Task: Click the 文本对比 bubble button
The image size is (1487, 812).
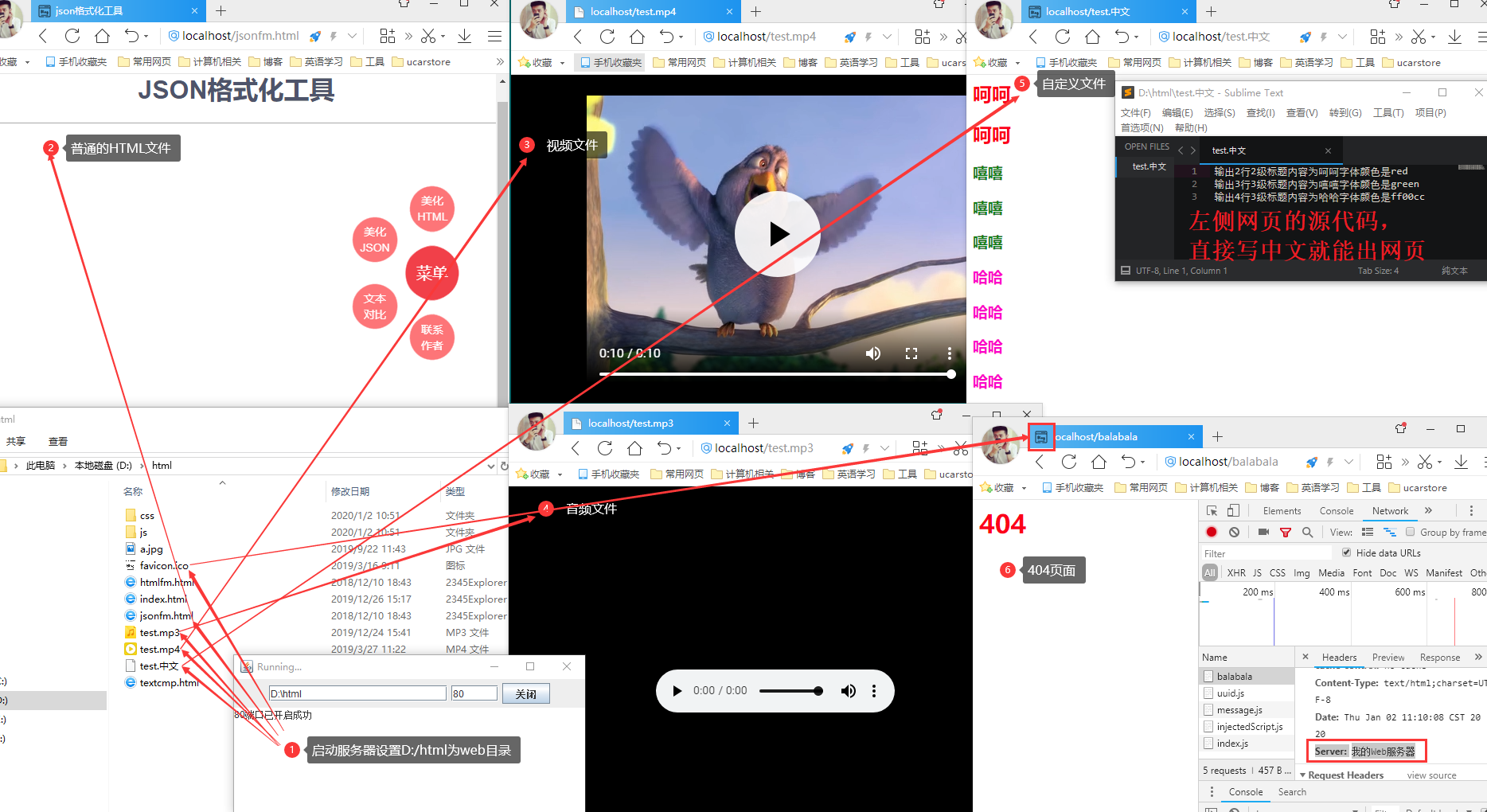Action: click(x=375, y=306)
